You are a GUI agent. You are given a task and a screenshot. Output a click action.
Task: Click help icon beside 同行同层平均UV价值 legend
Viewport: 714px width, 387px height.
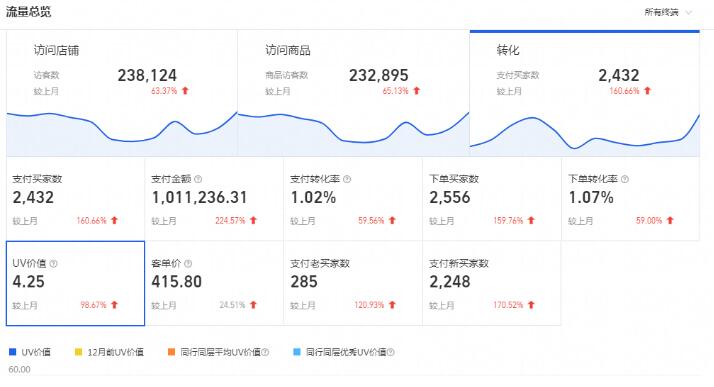pos(265,352)
